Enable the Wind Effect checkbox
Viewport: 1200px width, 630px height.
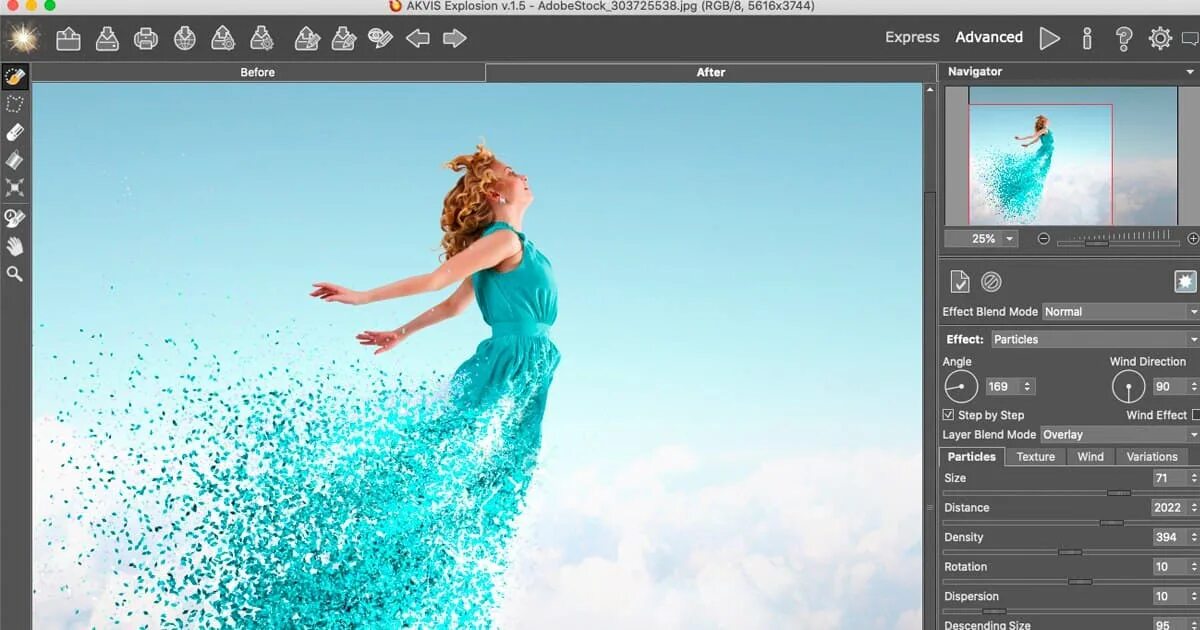1196,414
